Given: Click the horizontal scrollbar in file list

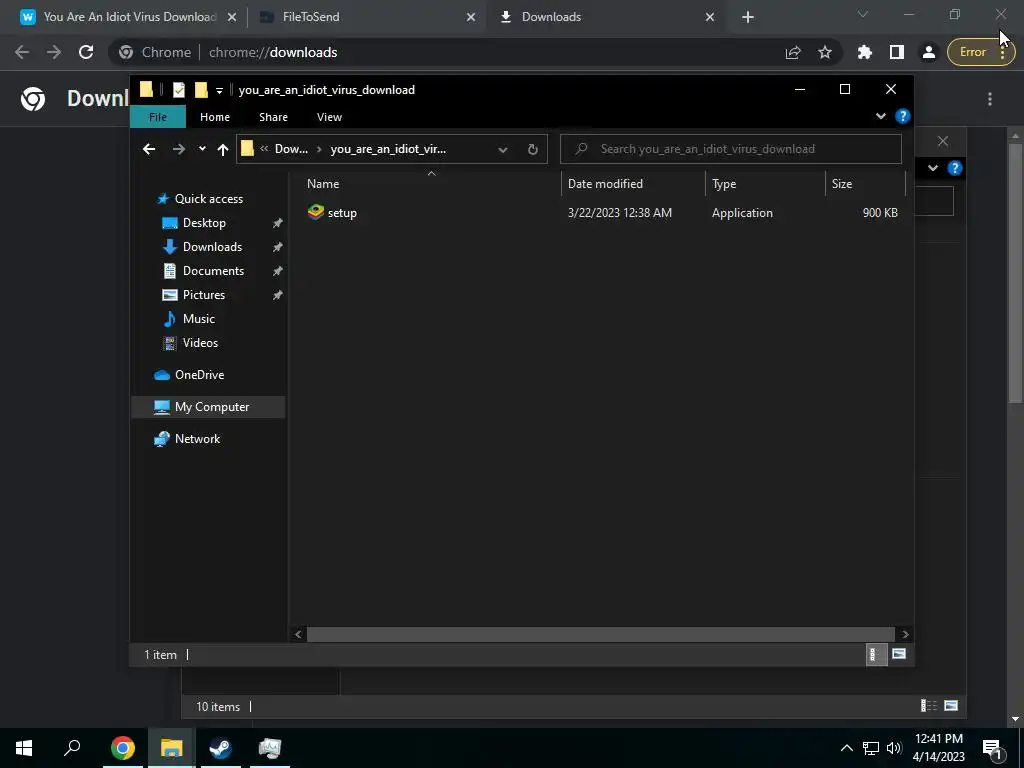Looking at the screenshot, I should pos(600,634).
